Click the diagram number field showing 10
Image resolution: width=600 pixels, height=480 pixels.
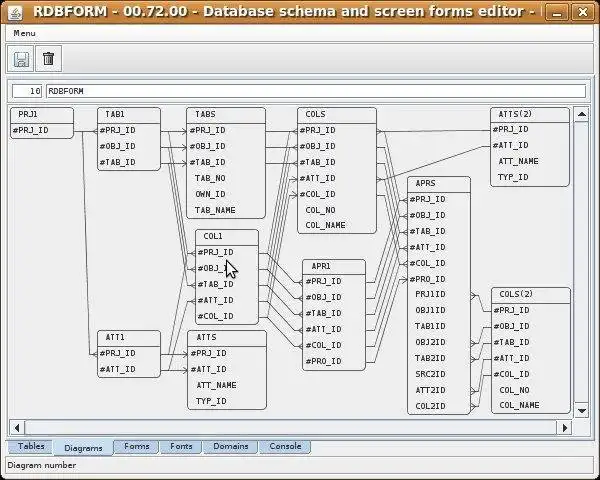pyautogui.click(x=27, y=91)
